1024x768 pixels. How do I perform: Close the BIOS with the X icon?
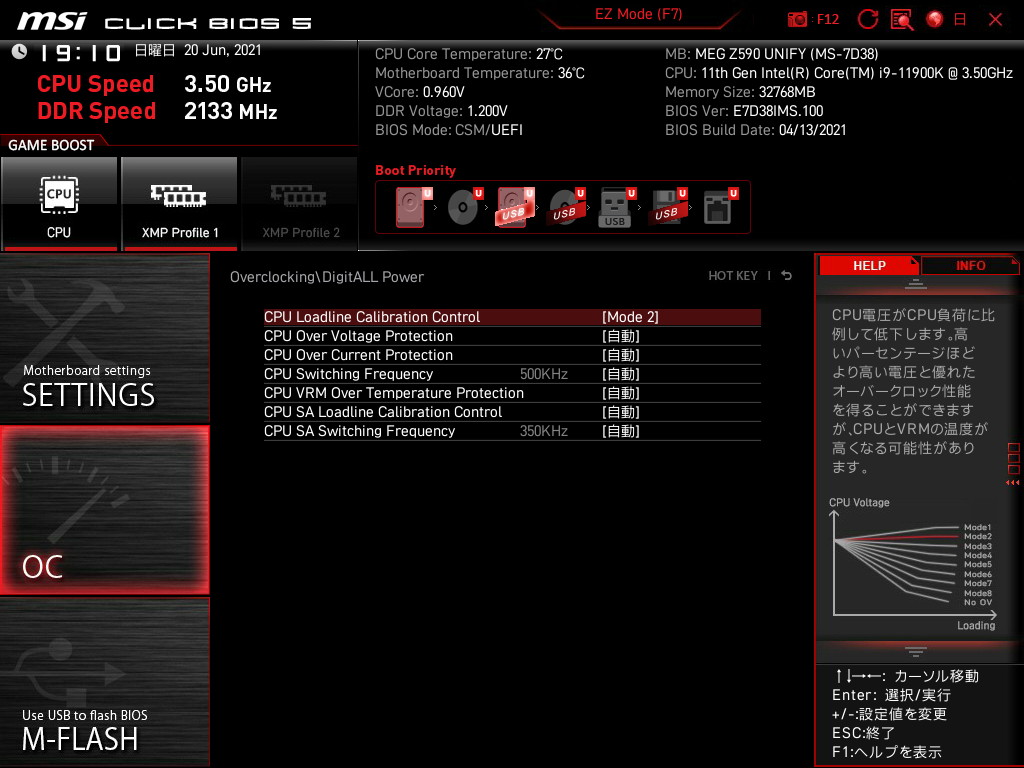995,20
